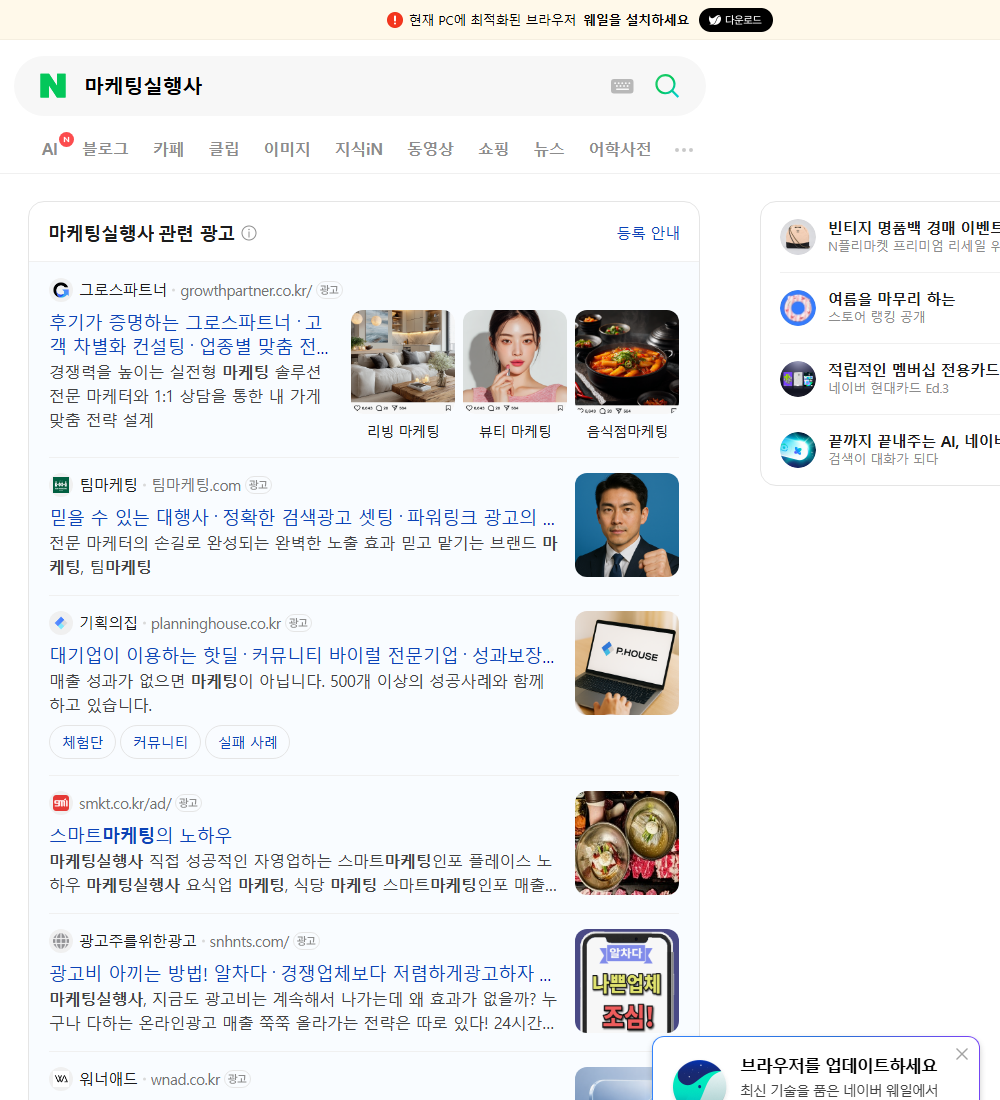Click the red warning icon in top banner
1000x1100 pixels.
click(x=394, y=20)
